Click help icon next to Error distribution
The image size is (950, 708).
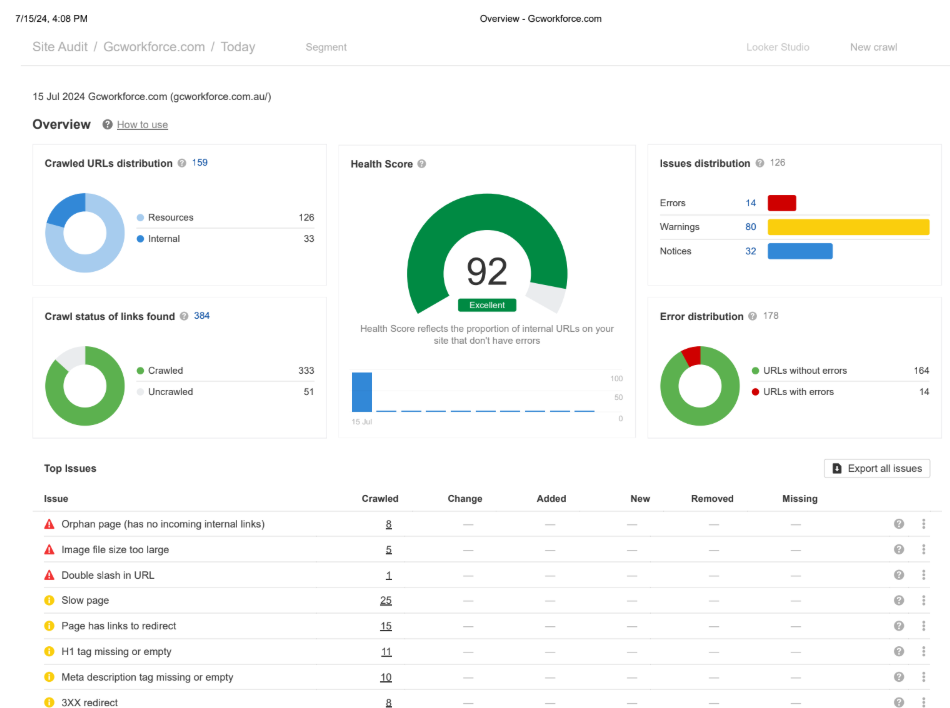pos(752,316)
